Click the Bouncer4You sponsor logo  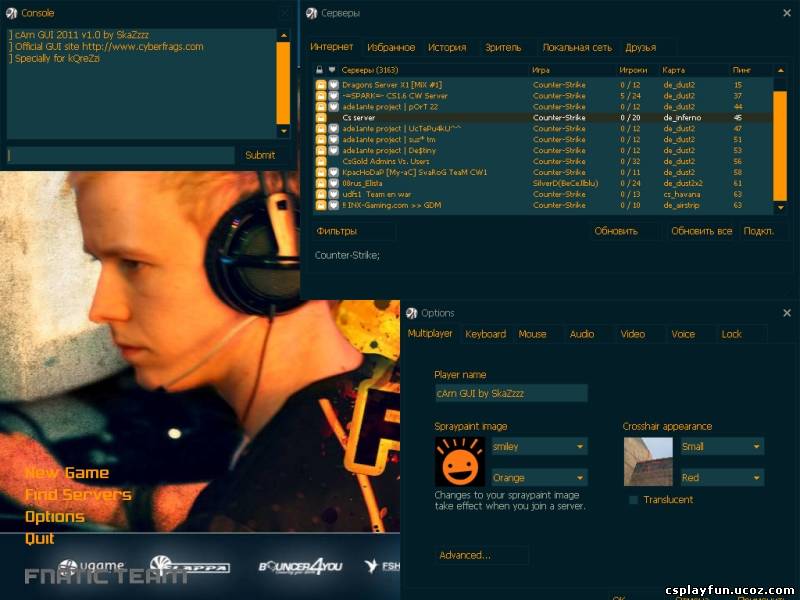(300, 566)
